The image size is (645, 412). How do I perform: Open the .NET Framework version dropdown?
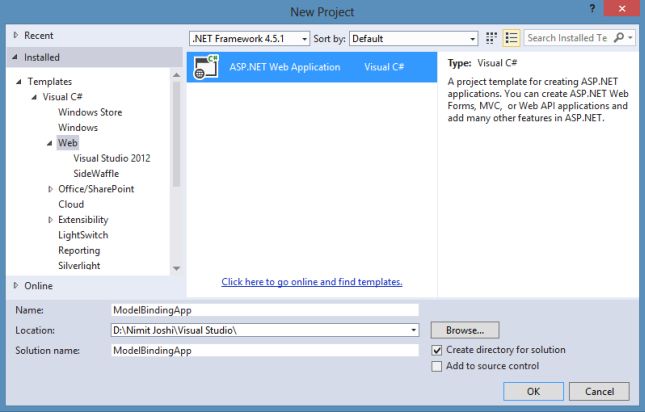(249, 39)
